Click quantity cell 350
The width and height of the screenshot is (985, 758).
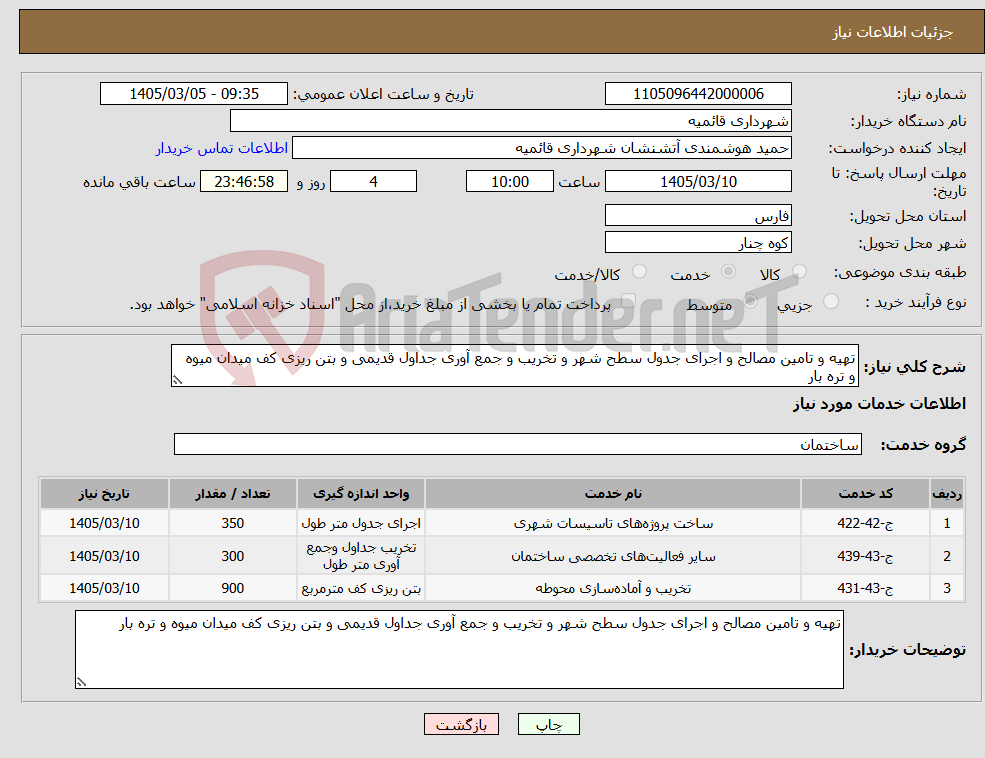point(232,523)
